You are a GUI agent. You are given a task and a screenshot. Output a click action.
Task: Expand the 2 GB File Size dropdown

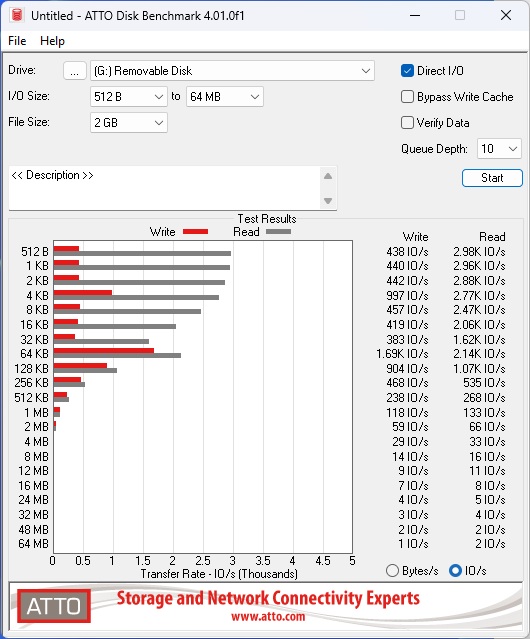click(x=129, y=123)
